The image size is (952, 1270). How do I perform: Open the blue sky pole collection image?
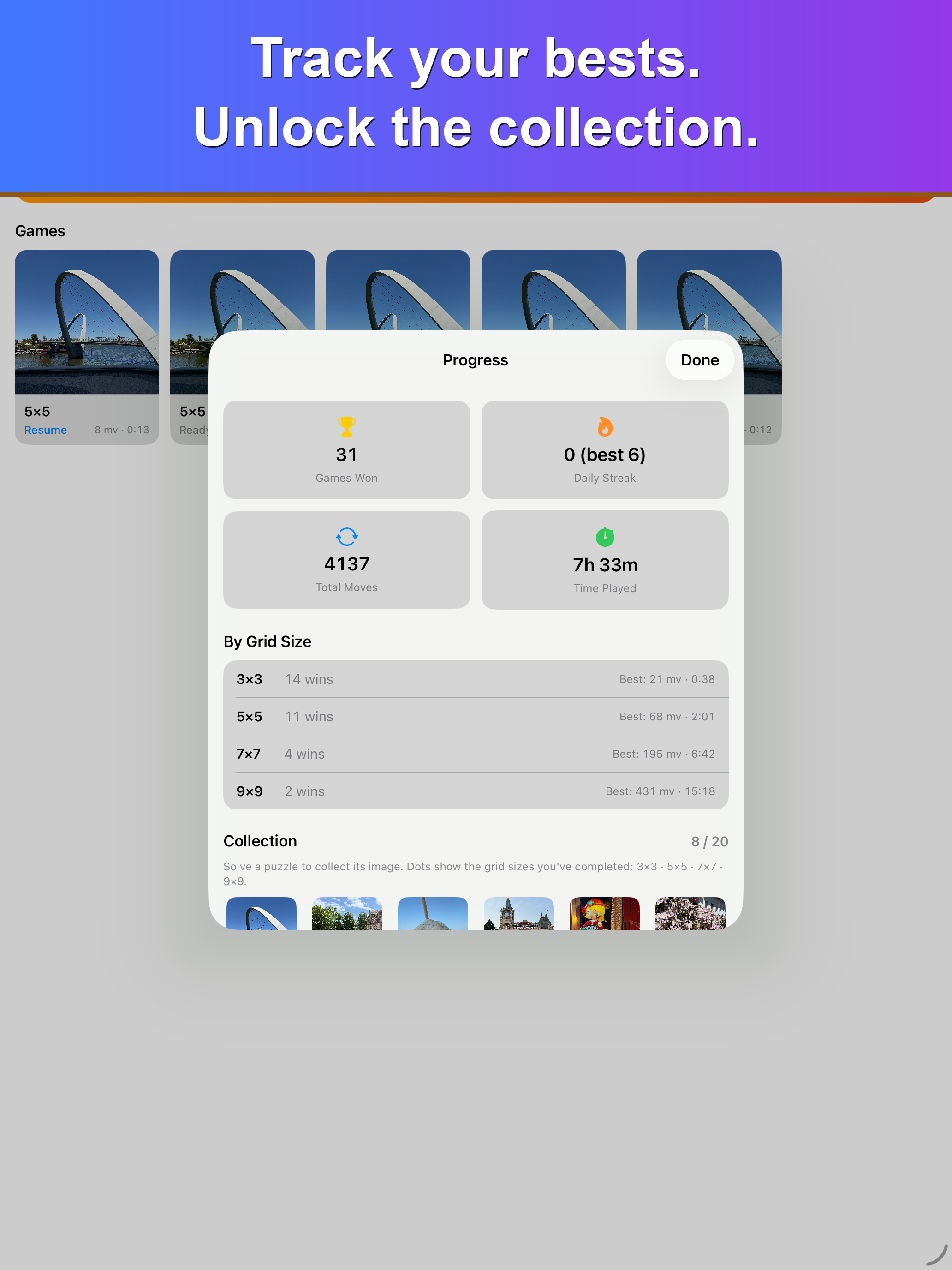pos(433,913)
